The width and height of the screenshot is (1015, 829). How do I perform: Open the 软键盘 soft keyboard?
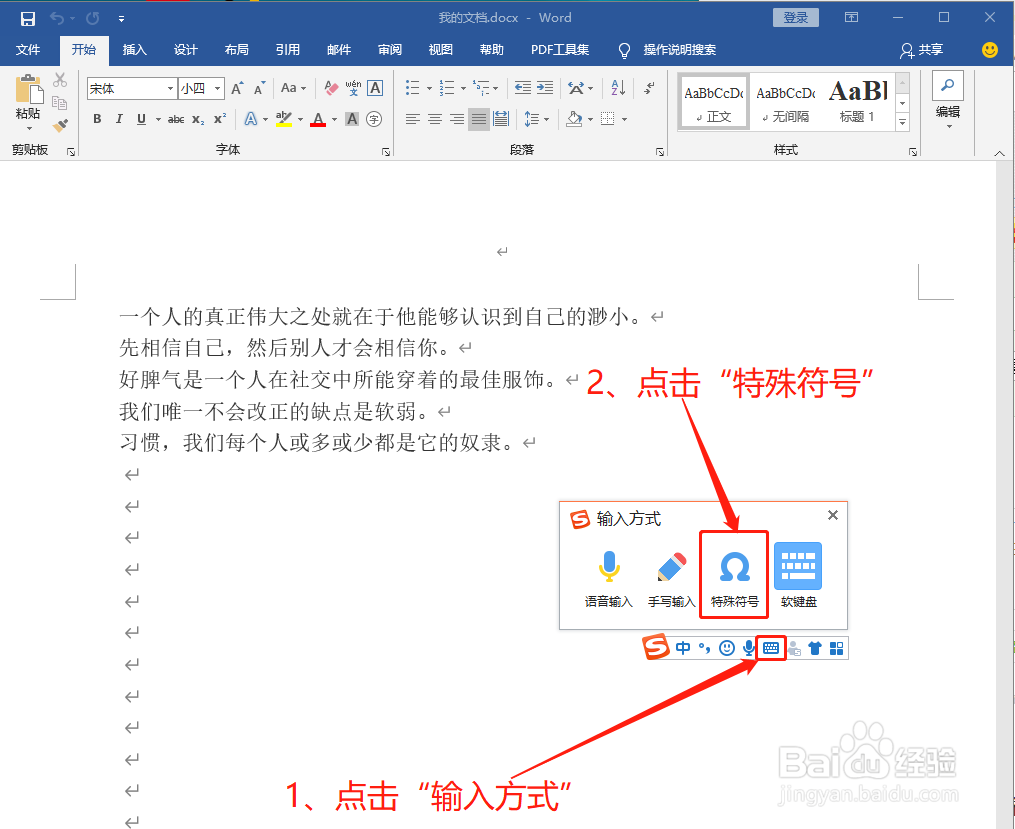(797, 573)
